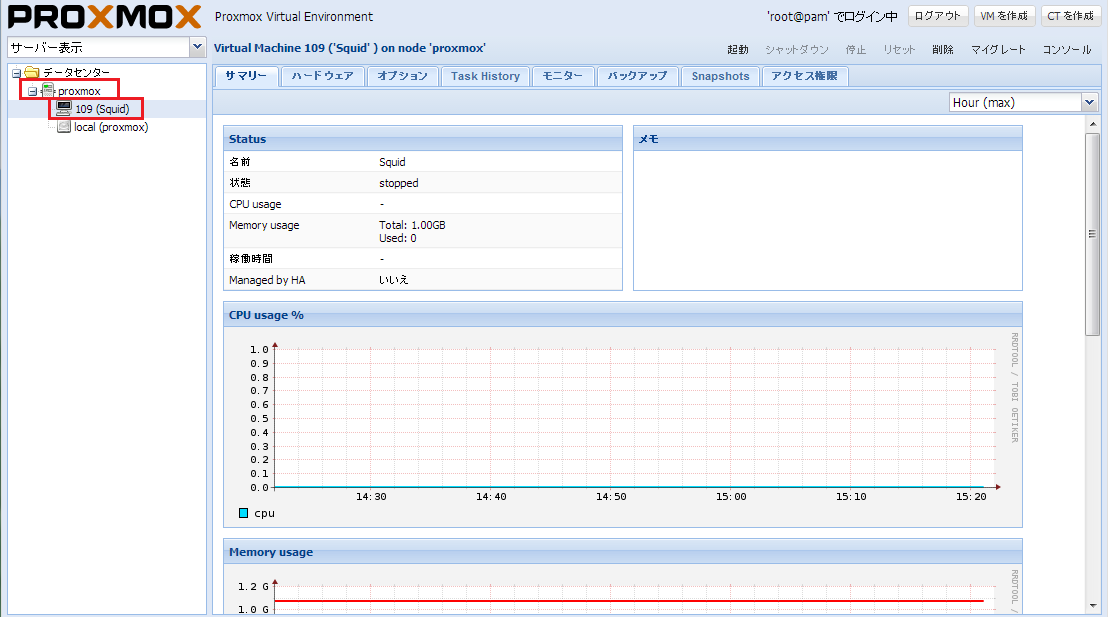This screenshot has width=1108, height=617.
Task: Click the local storage icon
Action: (x=64, y=127)
